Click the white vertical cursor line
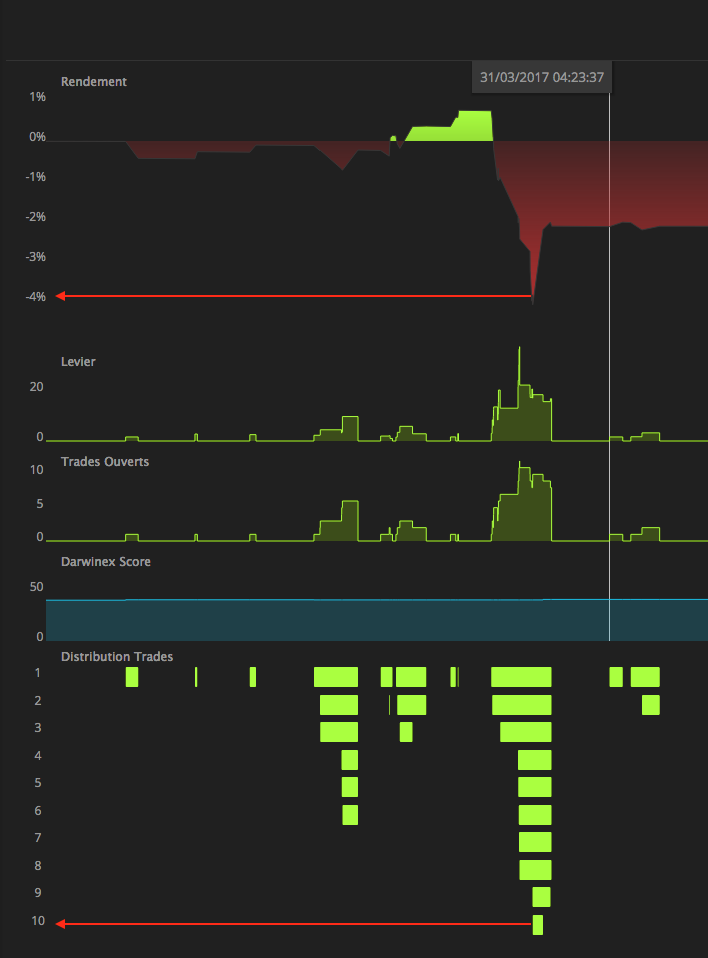This screenshot has width=708, height=958. [x=610, y=367]
